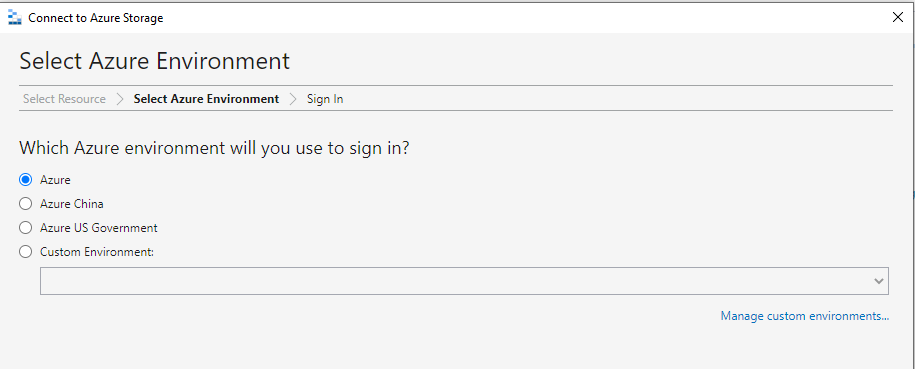Choose the Azure China radio option
This screenshot has height=369, width=915.
(25, 204)
